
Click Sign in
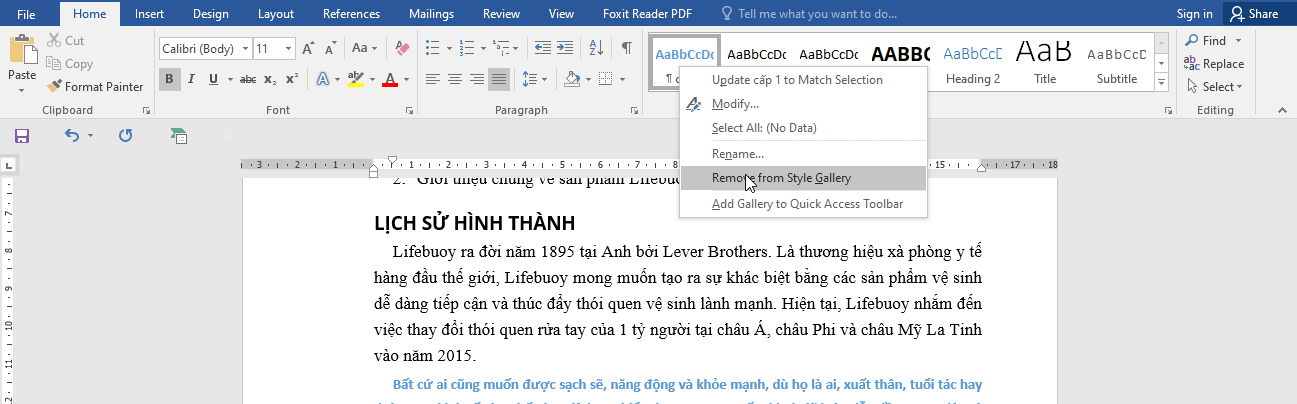pyautogui.click(x=1195, y=14)
